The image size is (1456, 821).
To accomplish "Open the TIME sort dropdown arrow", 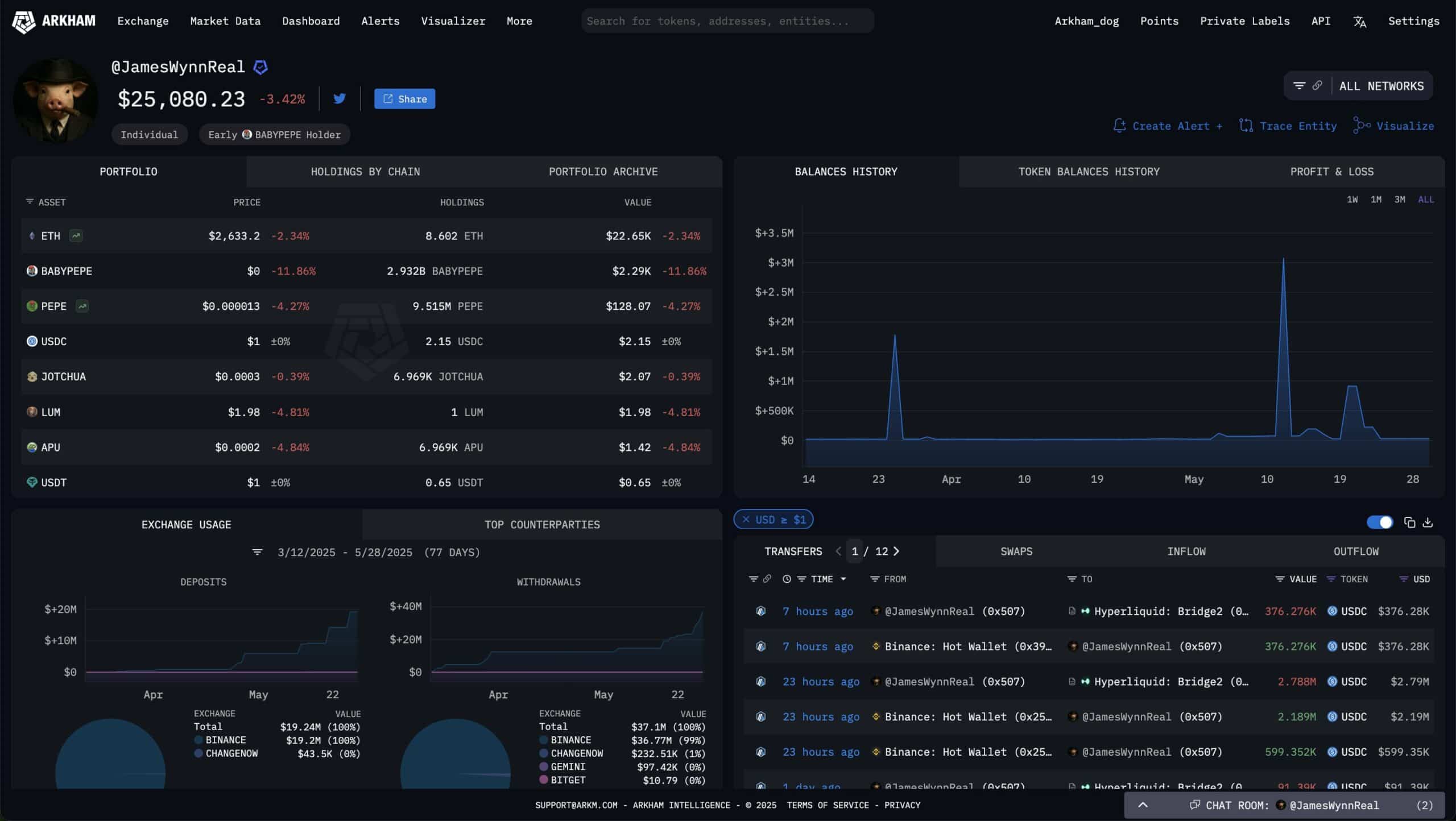I will (x=843, y=579).
